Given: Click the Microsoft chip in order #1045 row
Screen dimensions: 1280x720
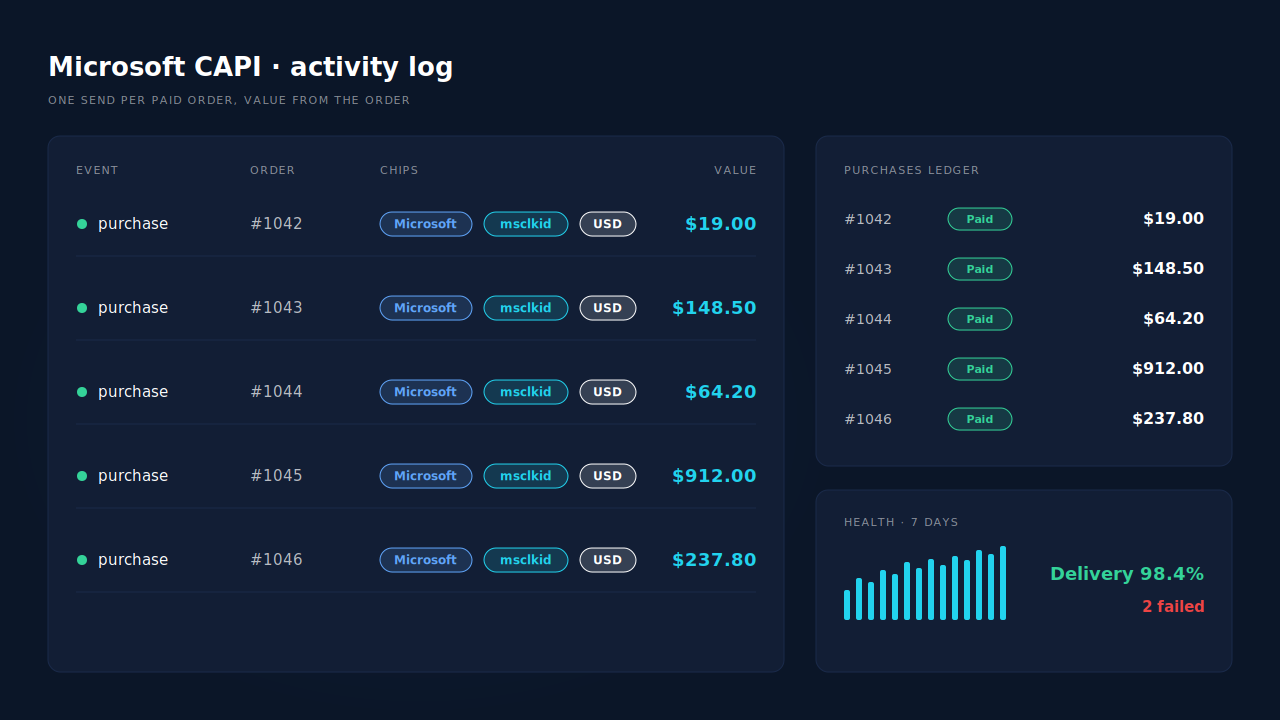Looking at the screenshot, I should [x=426, y=476].
